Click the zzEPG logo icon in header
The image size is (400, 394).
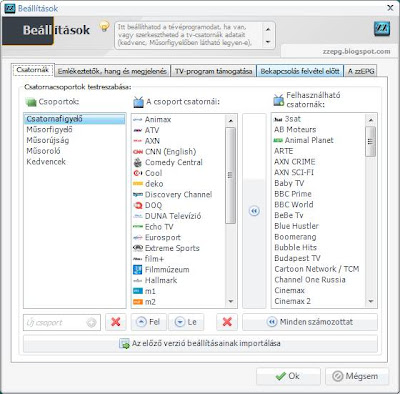pyautogui.click(x=382, y=29)
